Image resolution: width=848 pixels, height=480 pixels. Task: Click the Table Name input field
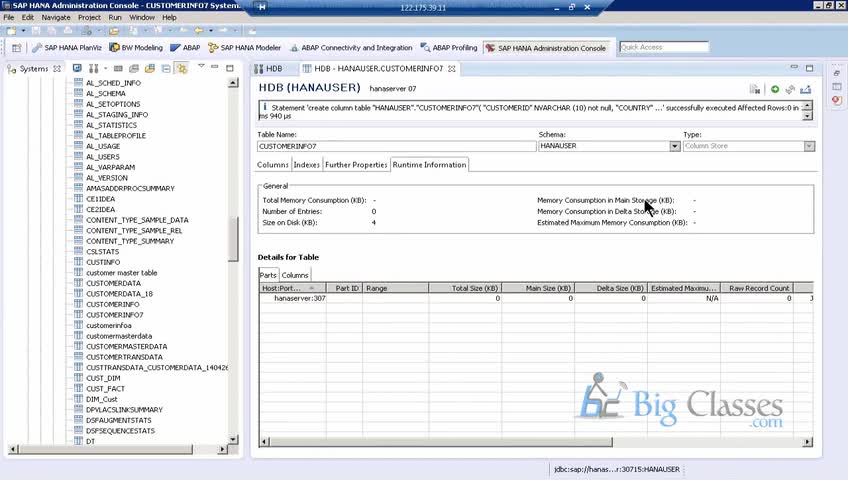point(396,146)
